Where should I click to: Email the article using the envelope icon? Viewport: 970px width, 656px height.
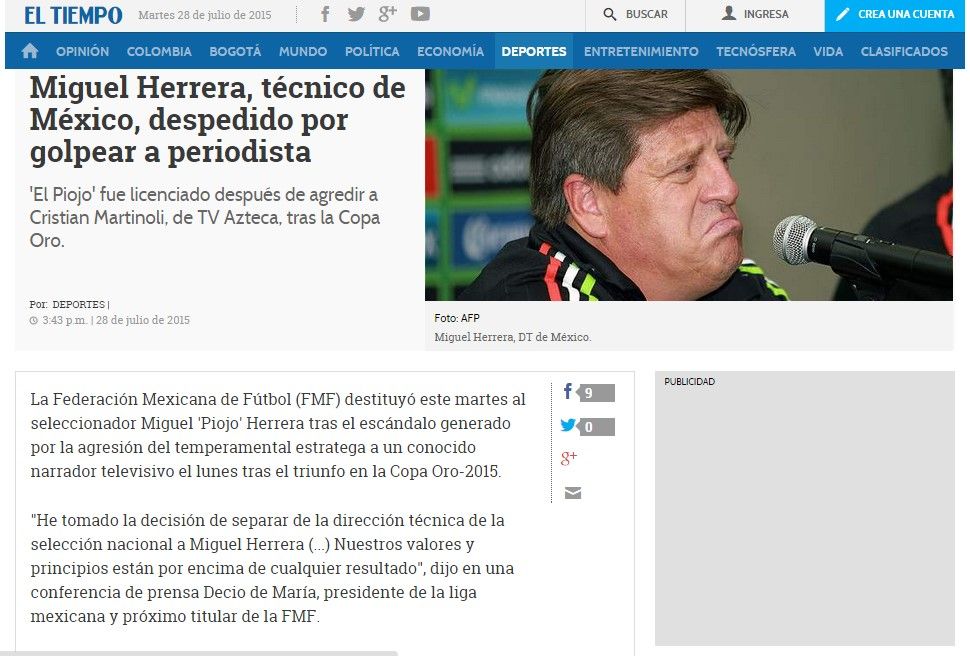pyautogui.click(x=573, y=493)
